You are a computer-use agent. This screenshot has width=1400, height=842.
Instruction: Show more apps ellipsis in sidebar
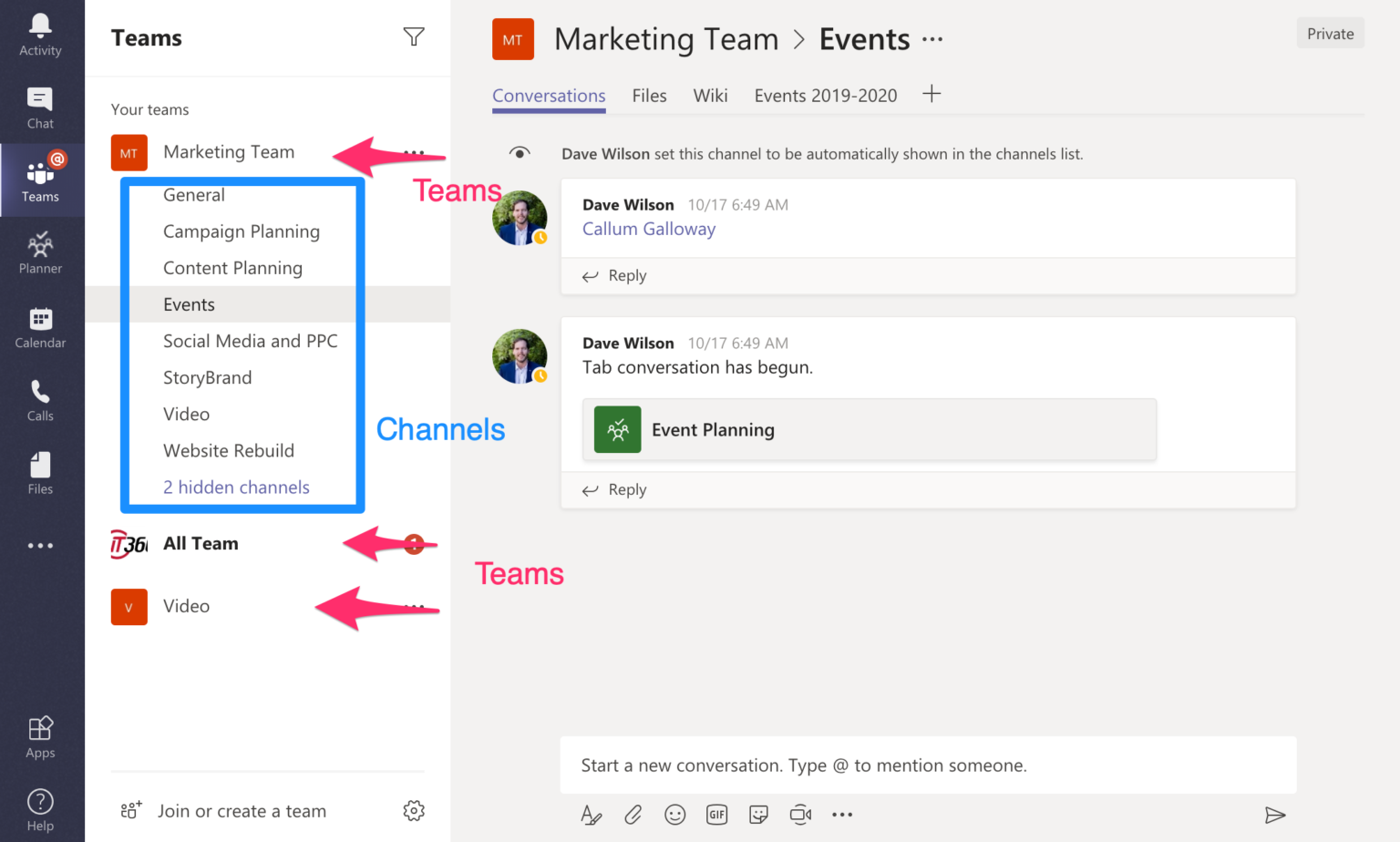(41, 546)
